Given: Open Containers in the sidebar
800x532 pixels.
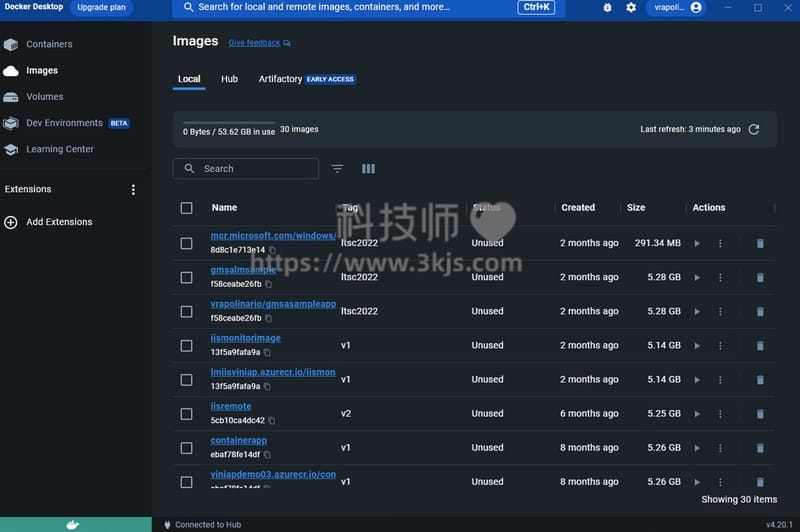Looking at the screenshot, I should coord(49,44).
